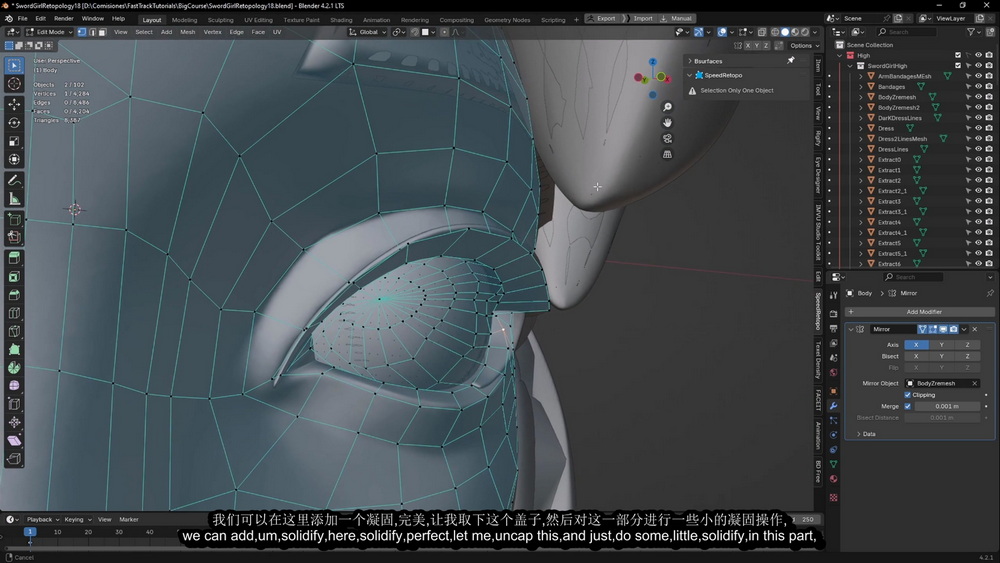
Task: Toggle the Merge checkbox
Action: click(908, 406)
